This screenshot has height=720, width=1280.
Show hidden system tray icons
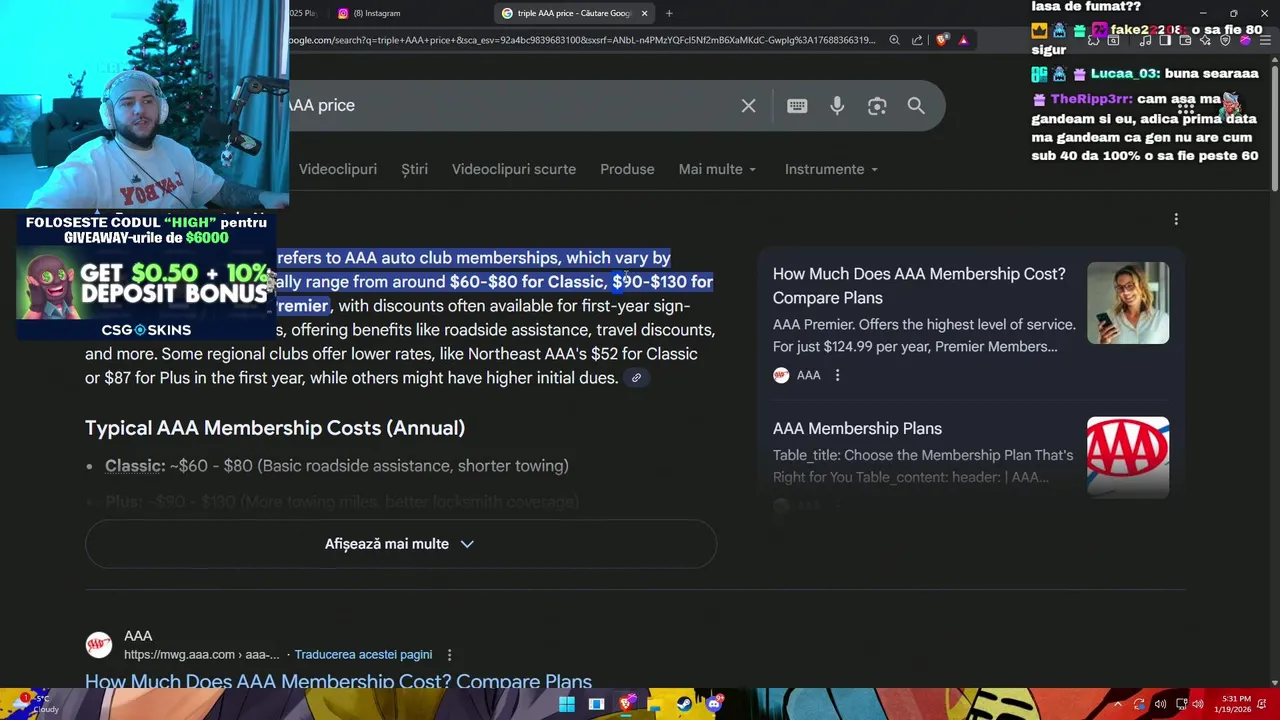click(x=1118, y=704)
